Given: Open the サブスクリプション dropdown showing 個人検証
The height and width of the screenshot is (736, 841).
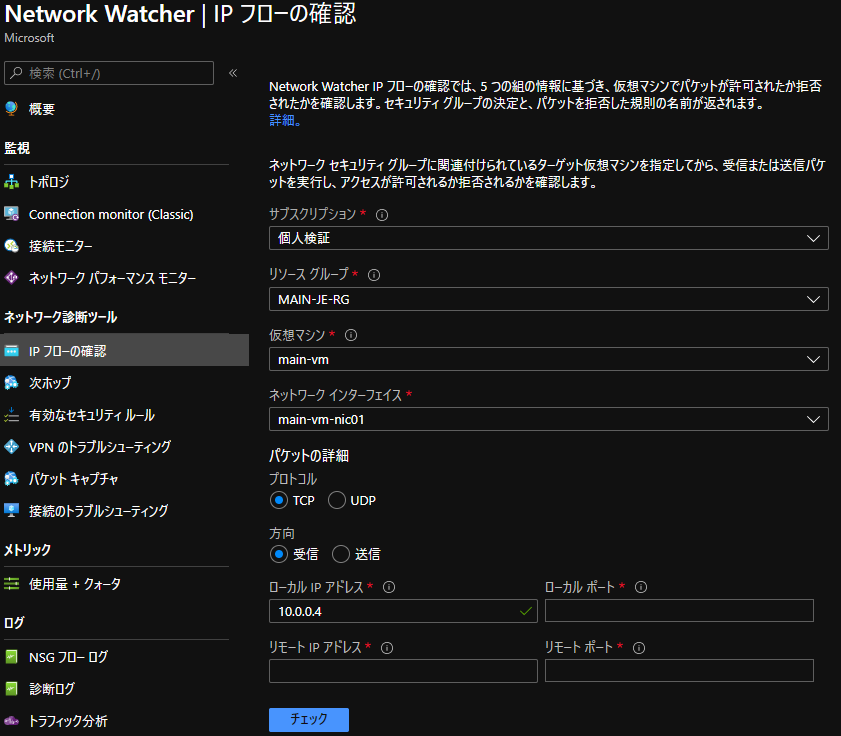Looking at the screenshot, I should point(548,238).
